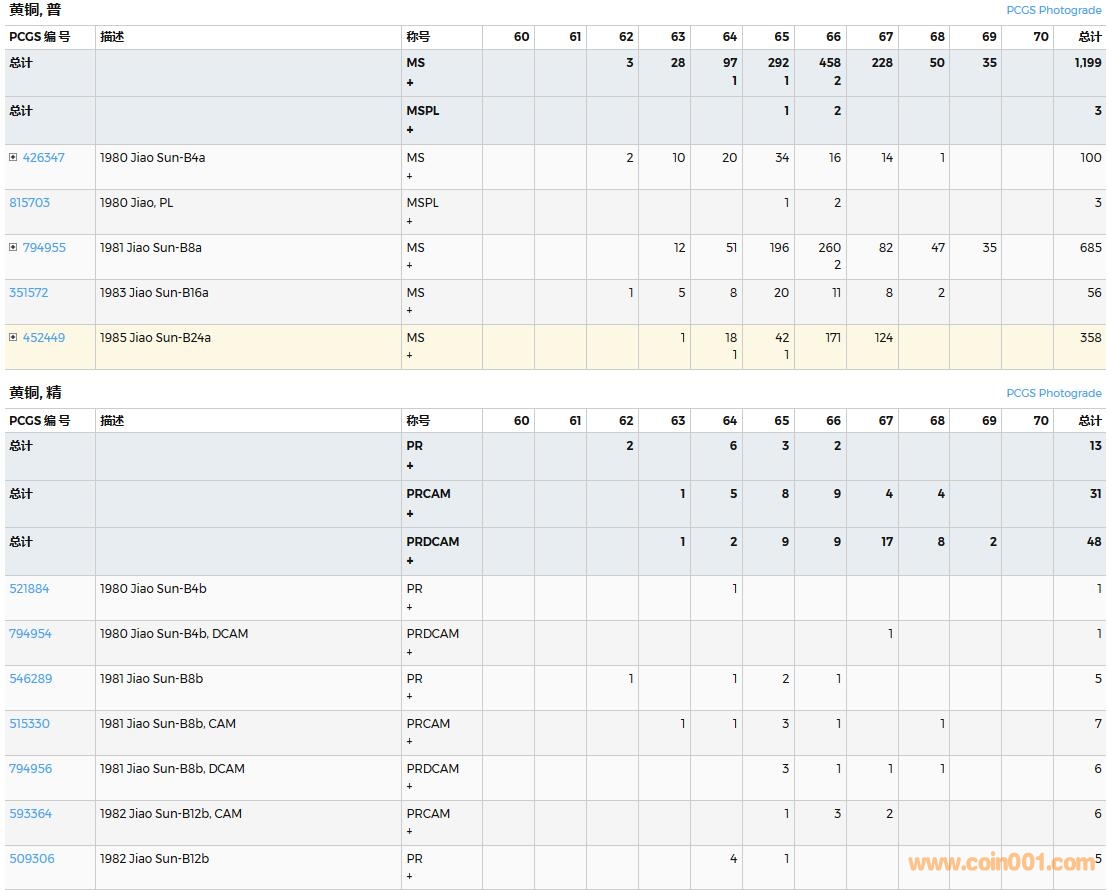The image size is (1108, 890).
Task: Open the 546289 proof coin link
Action: pos(30,679)
